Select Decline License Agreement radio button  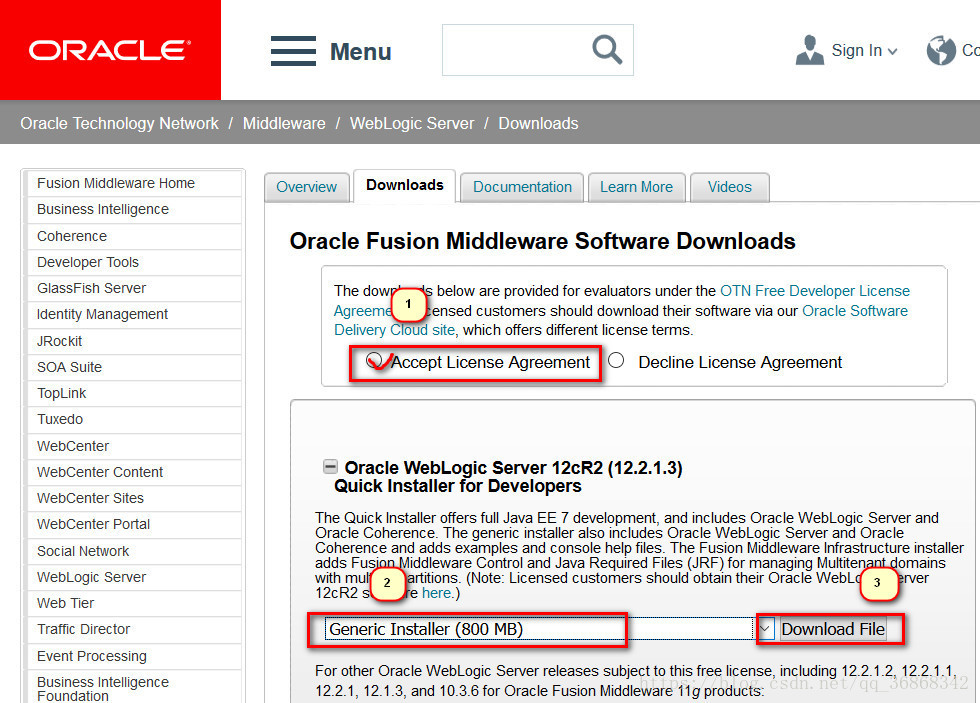tap(616, 361)
